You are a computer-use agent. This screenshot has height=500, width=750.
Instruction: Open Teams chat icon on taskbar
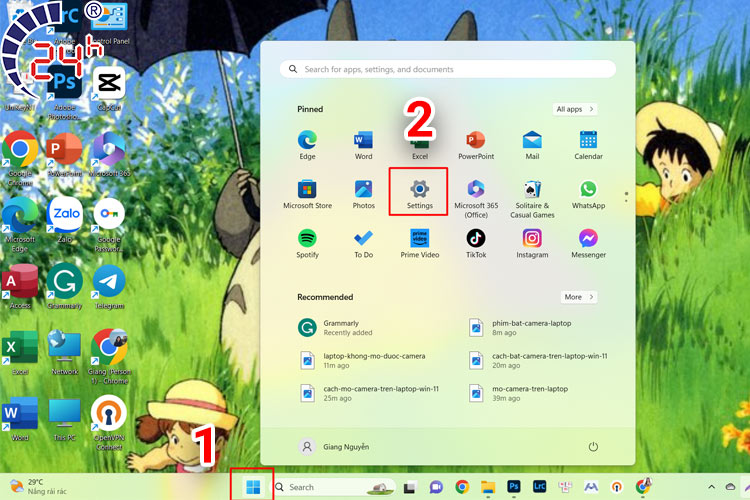[x=436, y=487]
